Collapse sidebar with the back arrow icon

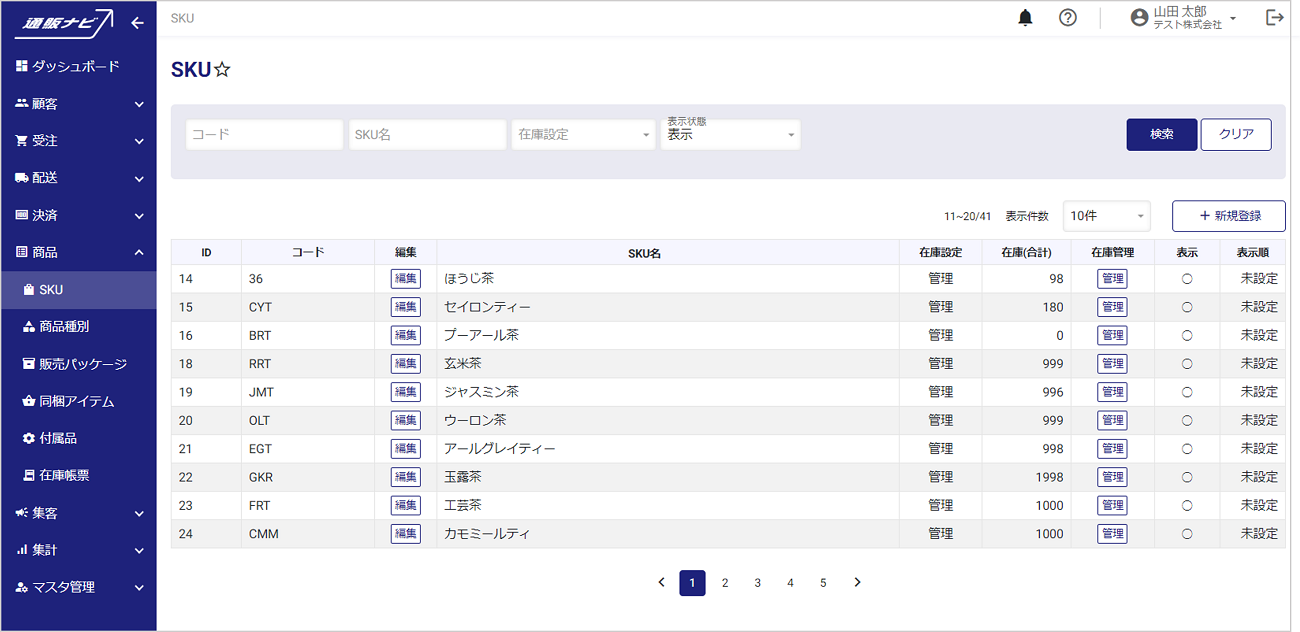[x=138, y=23]
